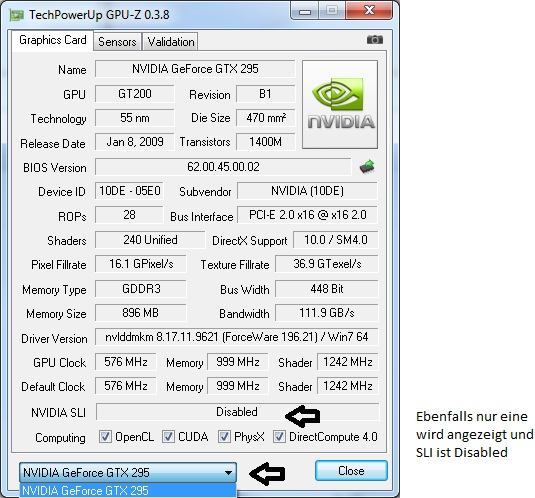
Task: Toggle the OpenCL checkbox
Action: point(105,437)
